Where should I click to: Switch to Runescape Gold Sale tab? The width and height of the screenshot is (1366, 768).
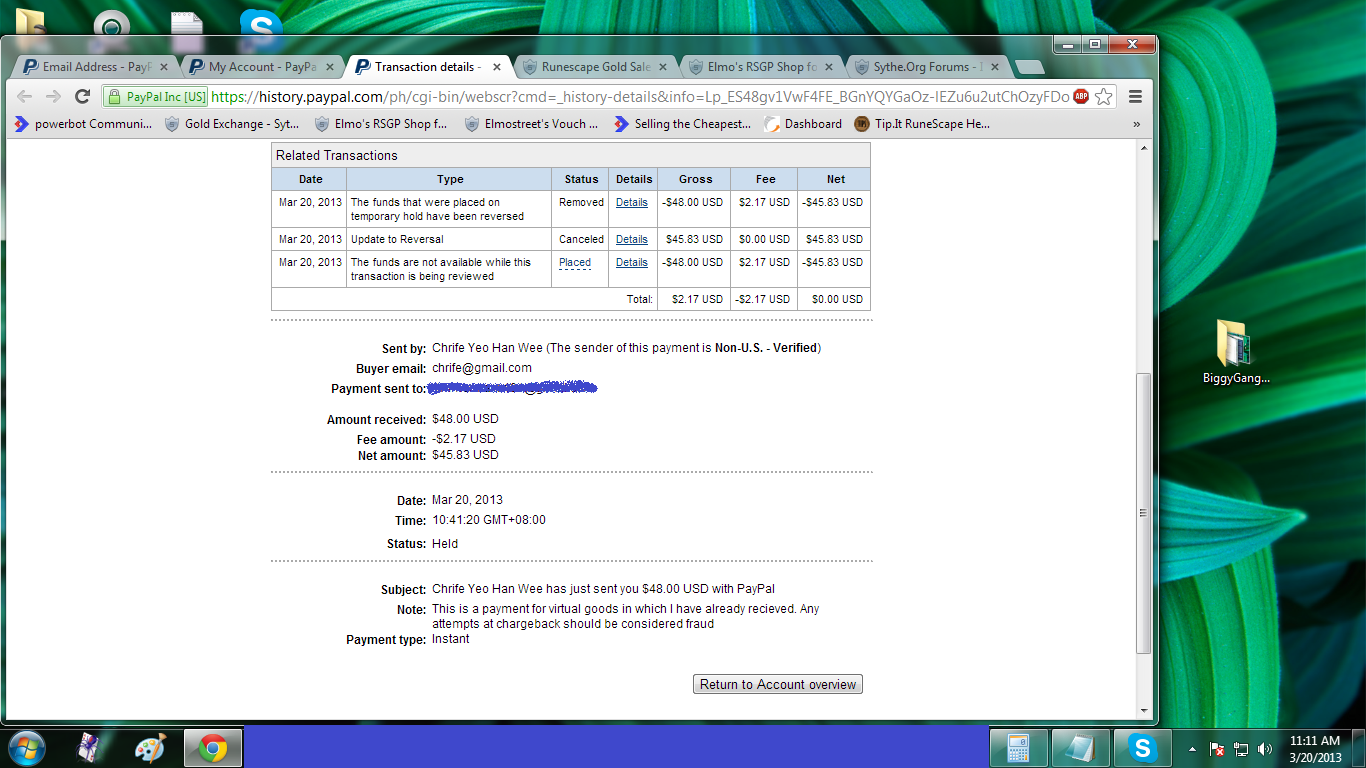[x=595, y=67]
